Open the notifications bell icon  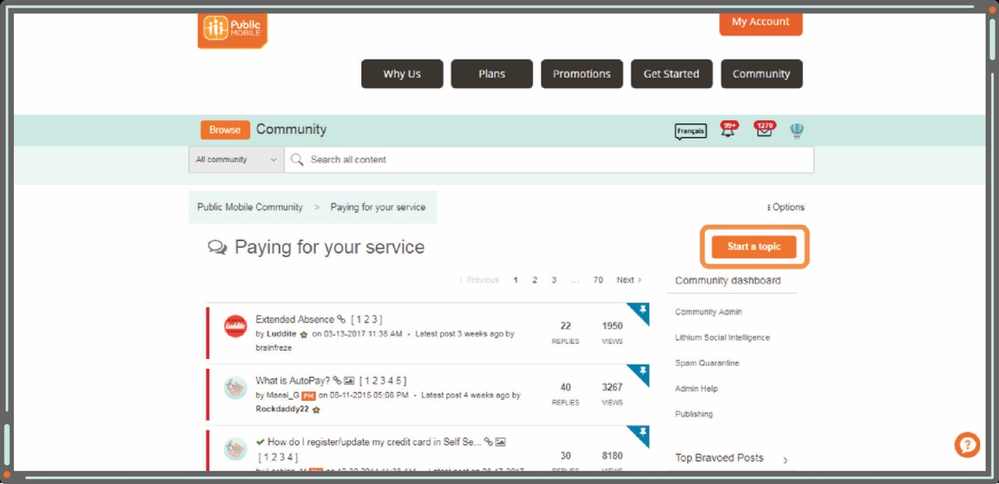coord(728,131)
